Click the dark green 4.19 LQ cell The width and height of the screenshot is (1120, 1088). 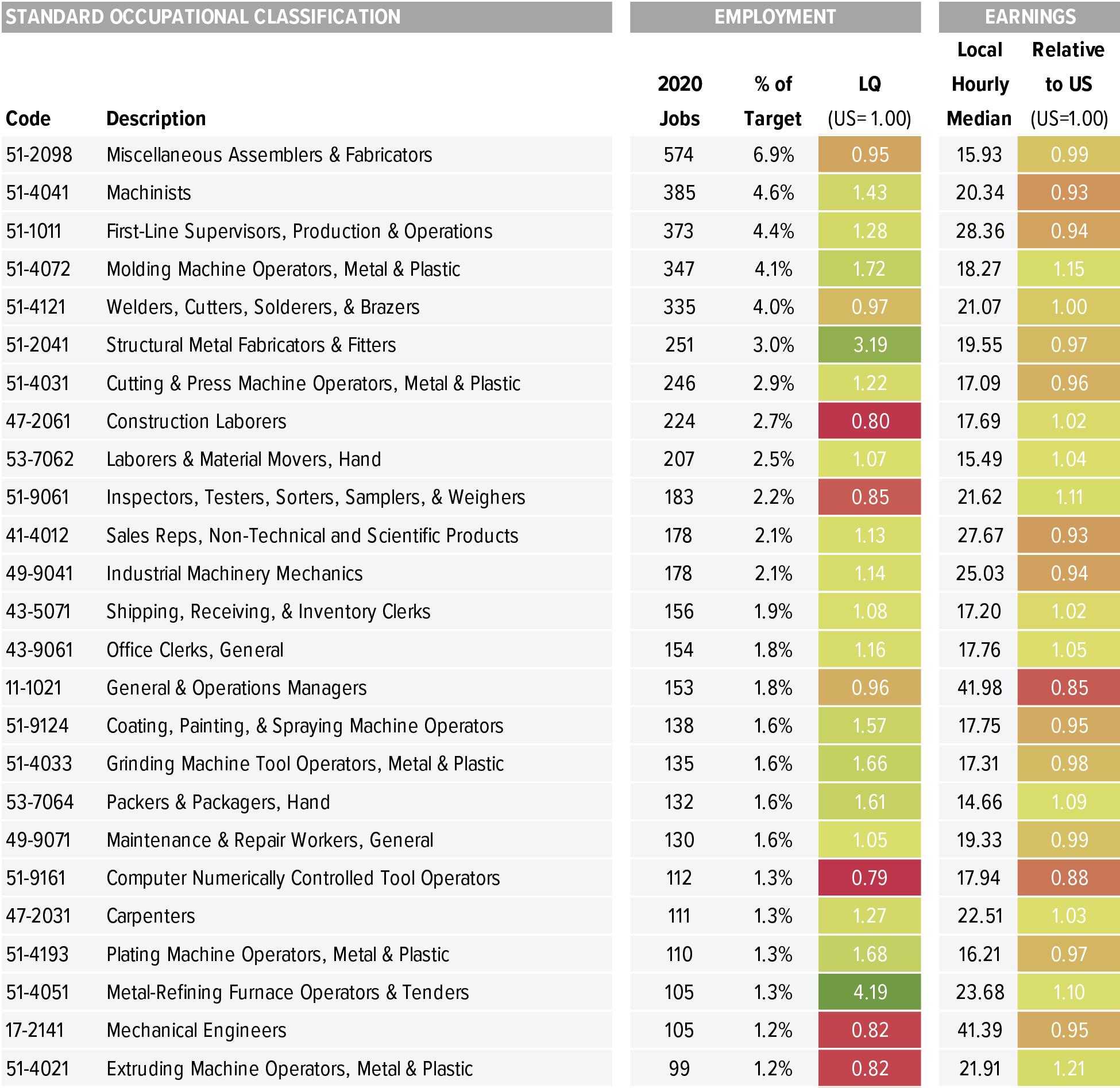(869, 992)
